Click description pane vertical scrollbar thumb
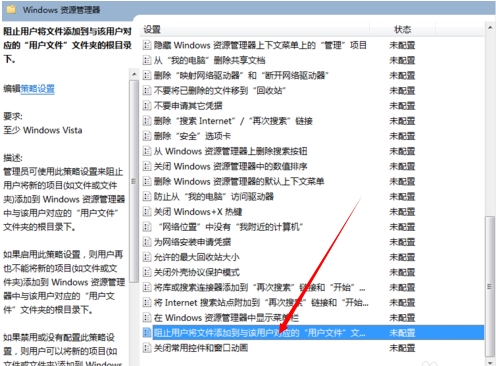The height and width of the screenshot is (366, 496). point(134,181)
